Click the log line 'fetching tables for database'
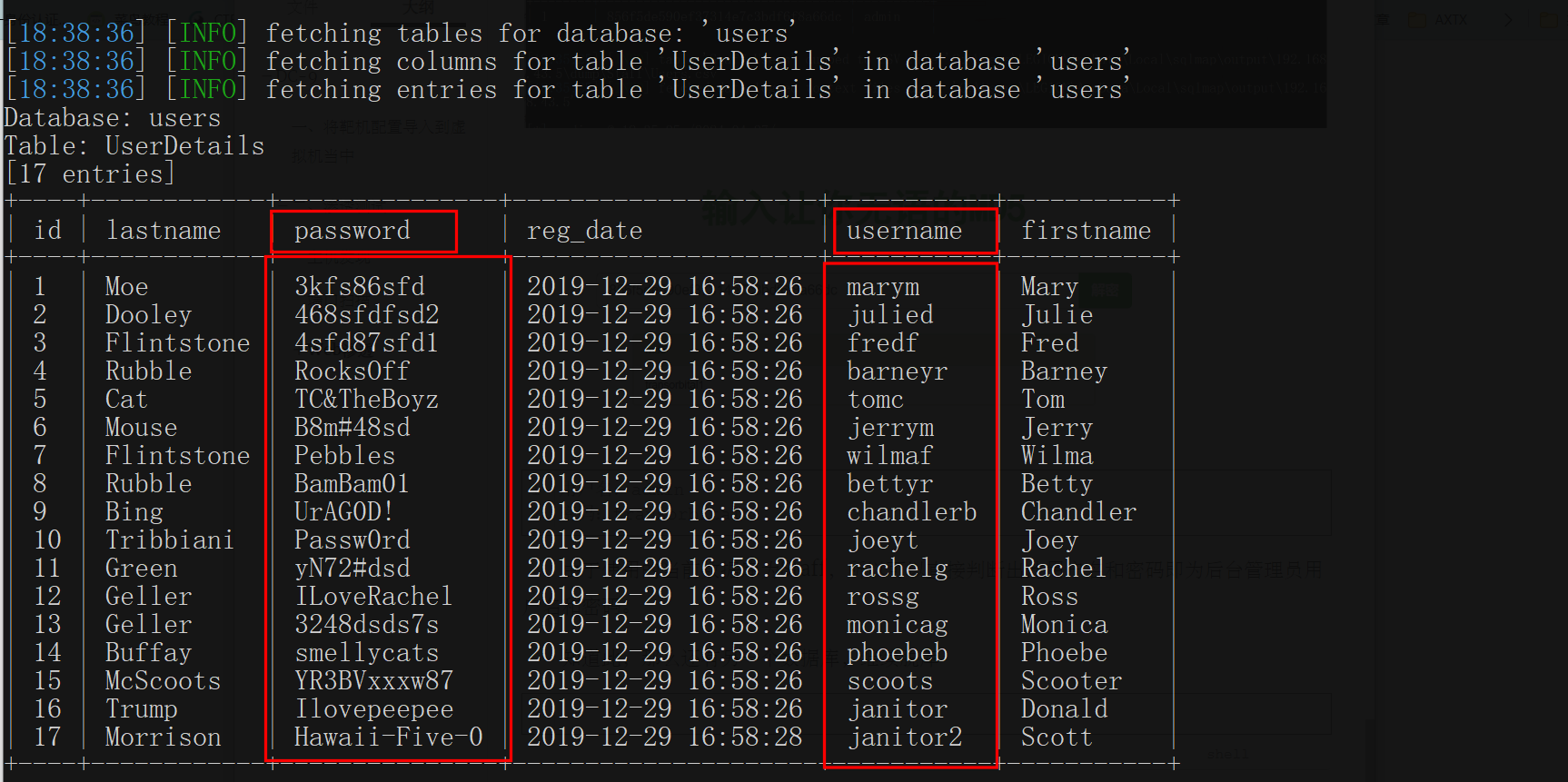This screenshot has width=1568, height=782. (x=402, y=34)
